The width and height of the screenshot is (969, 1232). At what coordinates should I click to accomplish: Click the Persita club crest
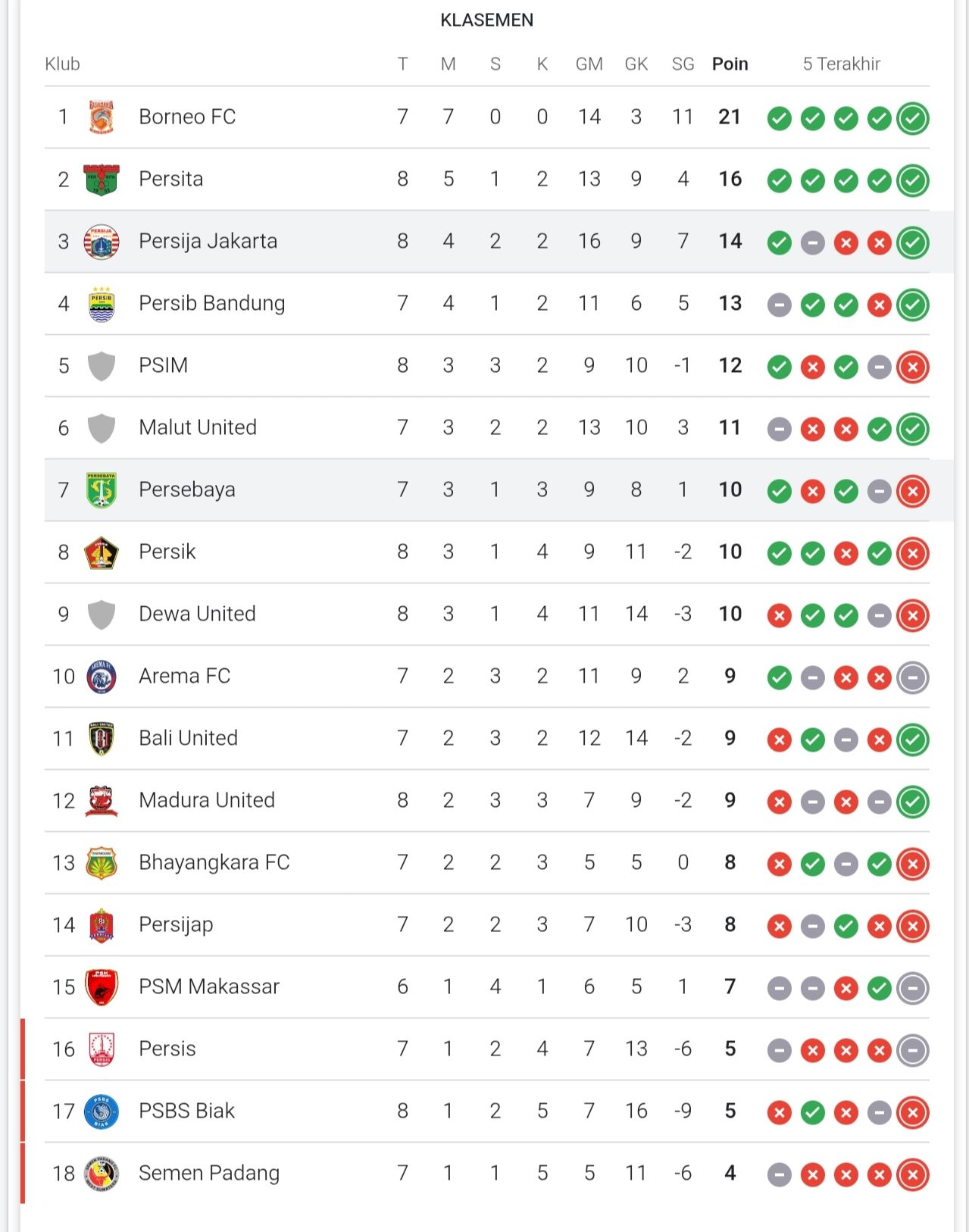tap(101, 180)
